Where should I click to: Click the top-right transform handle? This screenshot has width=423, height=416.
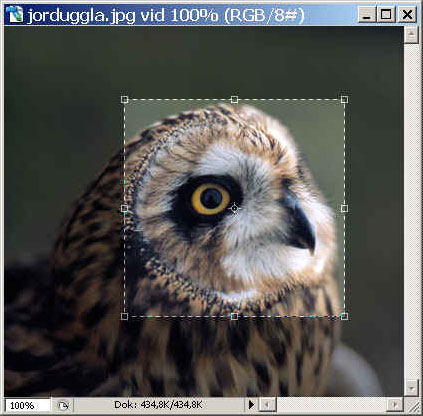pyautogui.click(x=344, y=99)
